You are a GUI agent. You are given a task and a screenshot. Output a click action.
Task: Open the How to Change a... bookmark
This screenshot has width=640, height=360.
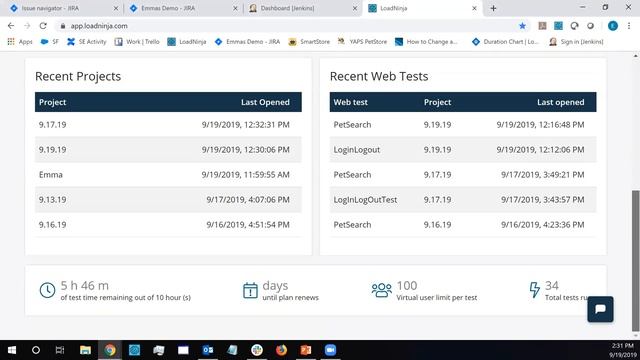coord(426,42)
